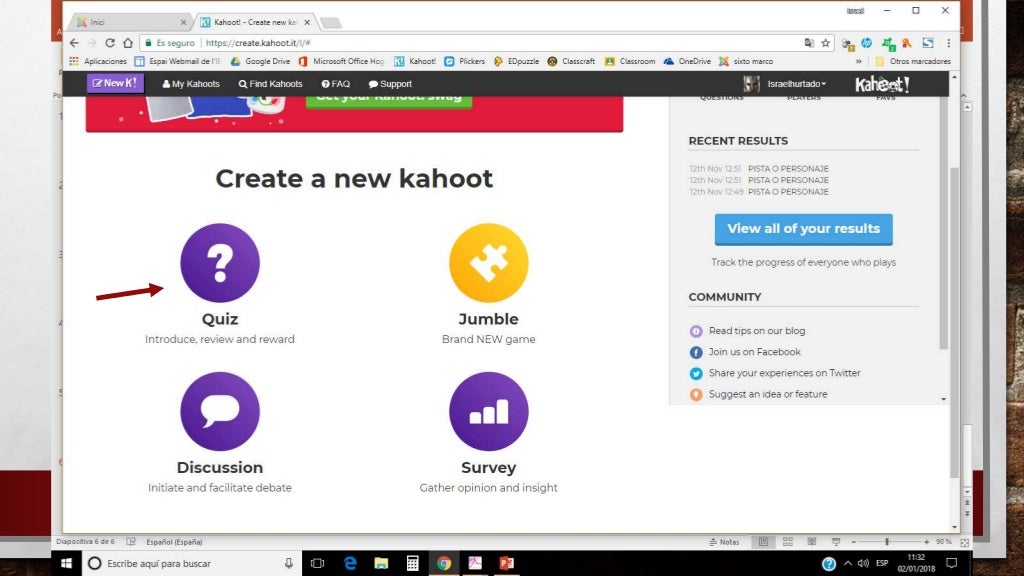Close the Inici browser tab

pos(183,22)
